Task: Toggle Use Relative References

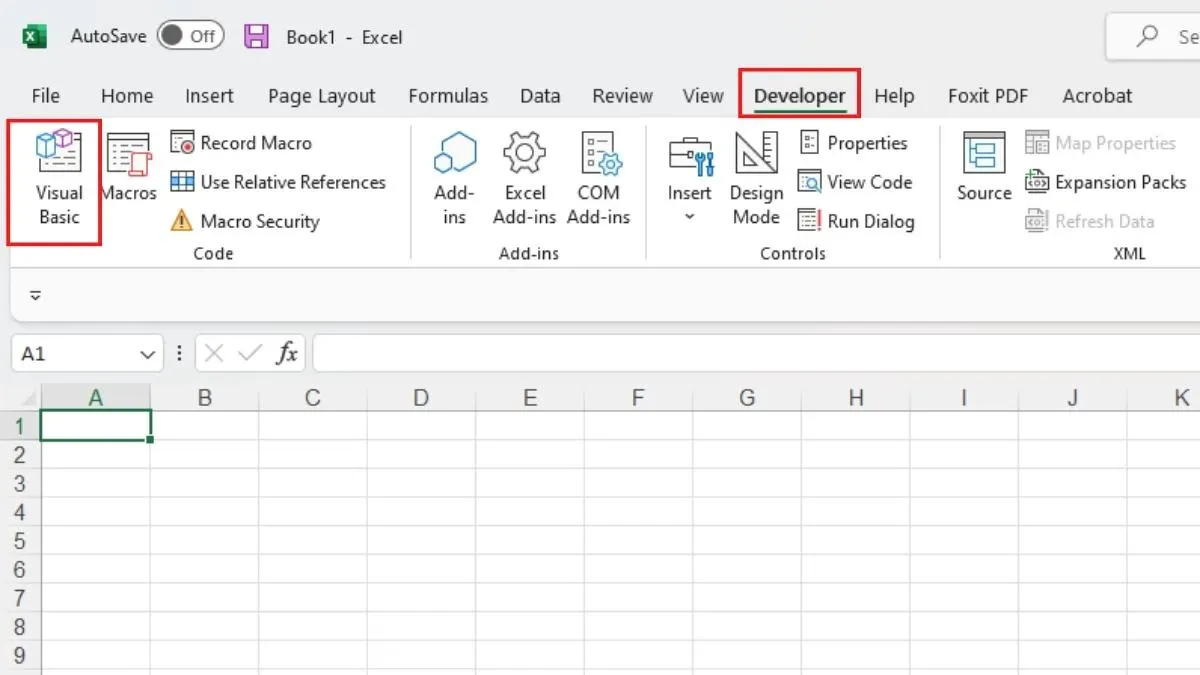Action: click(280, 182)
